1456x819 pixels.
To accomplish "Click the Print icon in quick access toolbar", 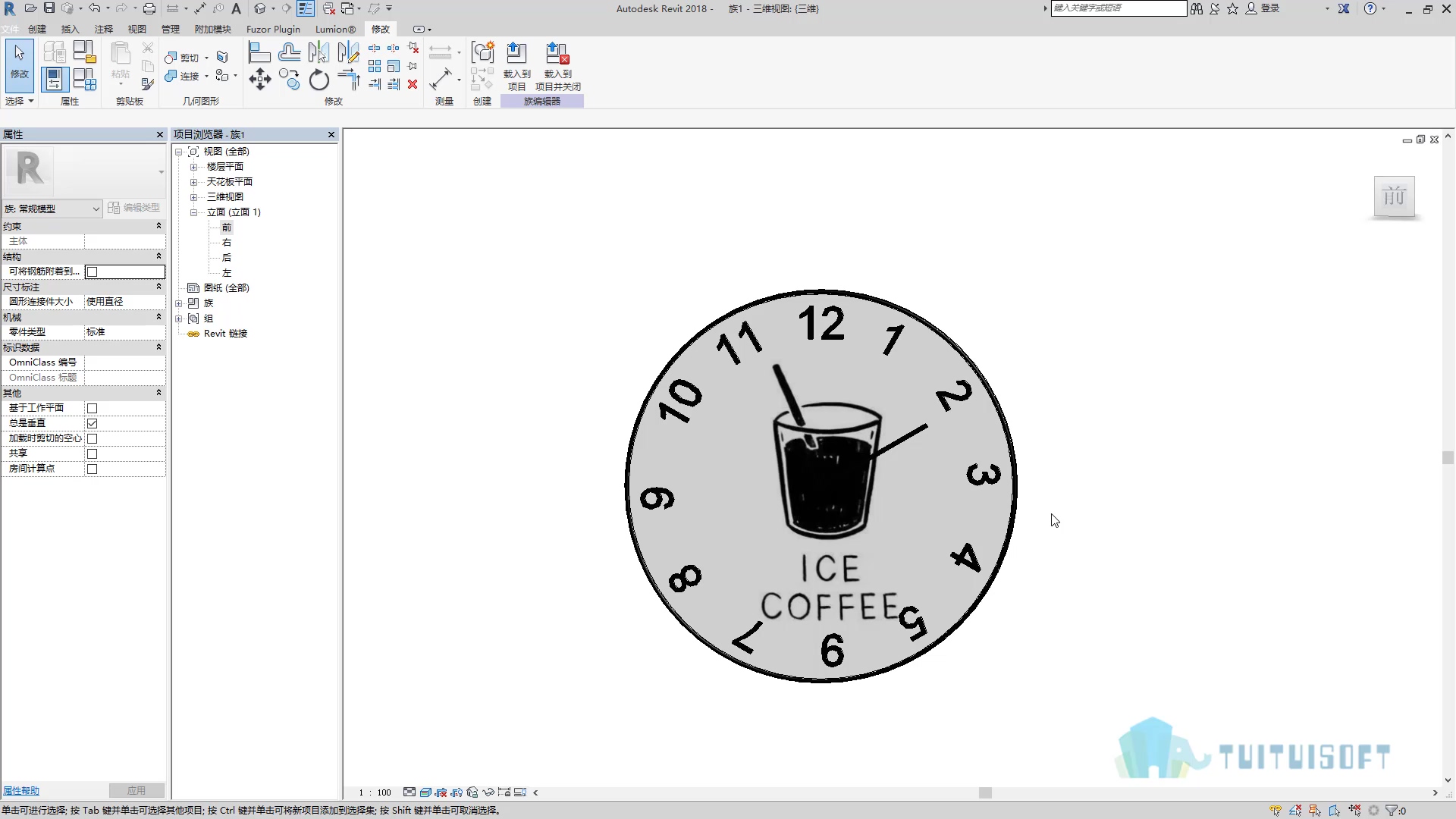I will coord(149,8).
